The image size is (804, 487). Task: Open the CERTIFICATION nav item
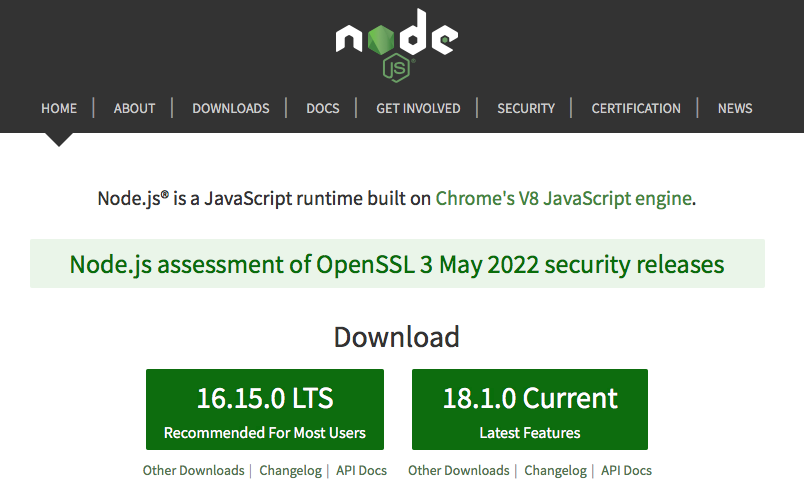tap(636, 109)
